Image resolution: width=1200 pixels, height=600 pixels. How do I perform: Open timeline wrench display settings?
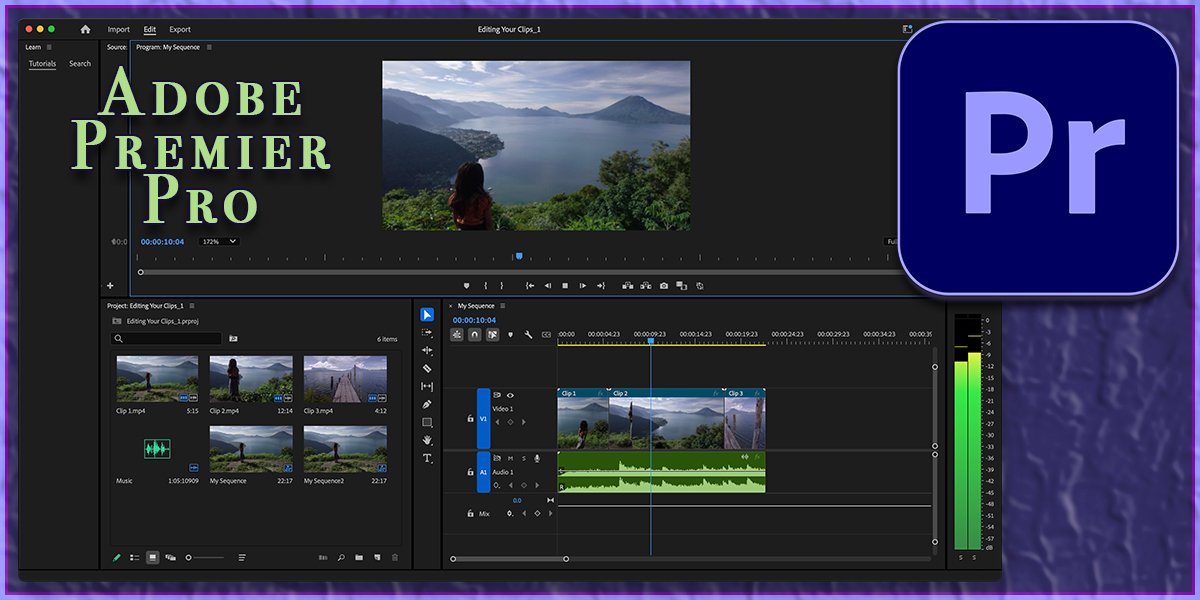coord(528,335)
